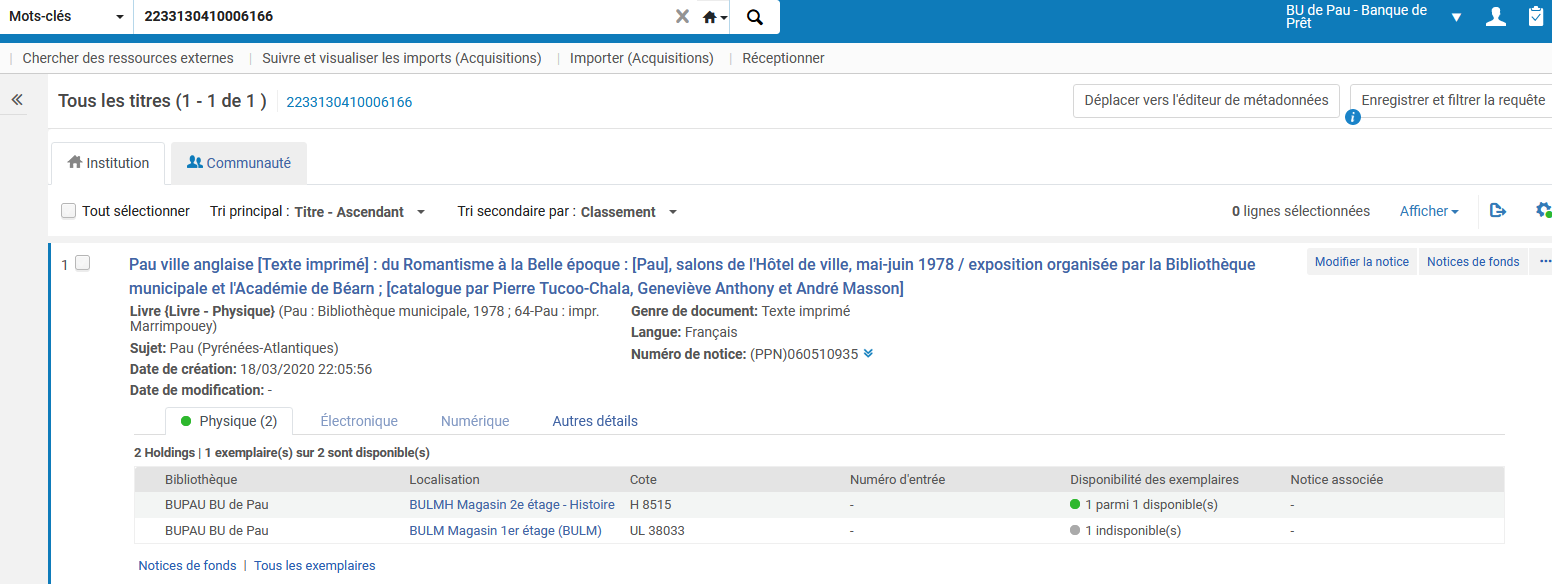Open the table settings gear icon
Screen dimensions: 1552x584
pos(1543,211)
